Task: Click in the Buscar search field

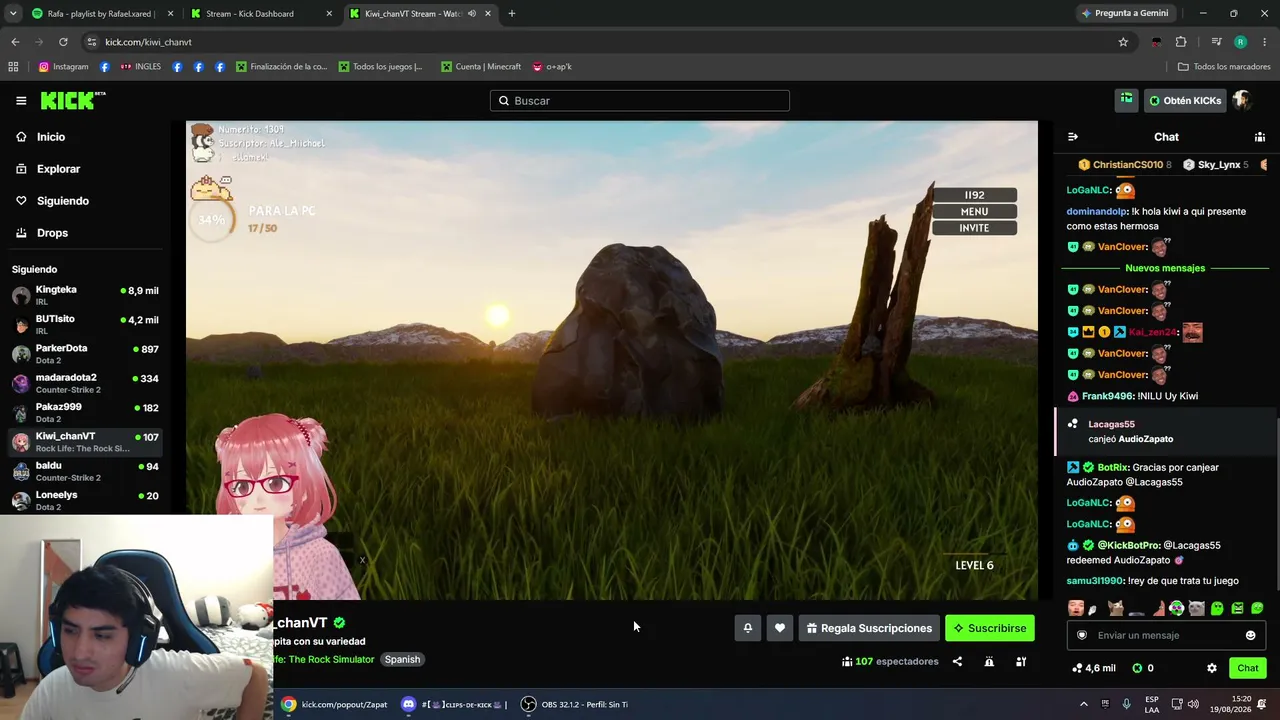Action: click(x=640, y=100)
